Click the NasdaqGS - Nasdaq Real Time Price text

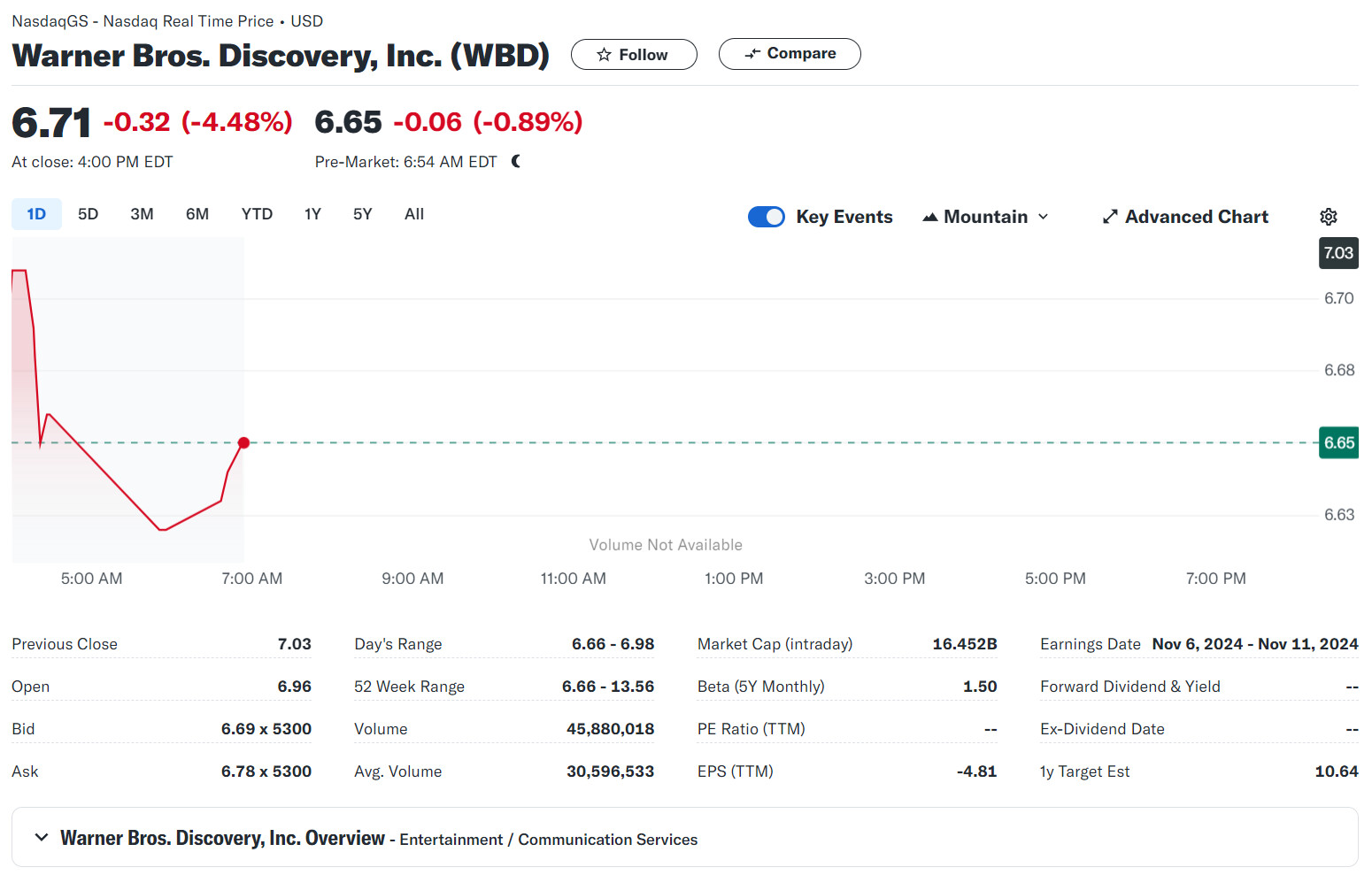(143, 21)
